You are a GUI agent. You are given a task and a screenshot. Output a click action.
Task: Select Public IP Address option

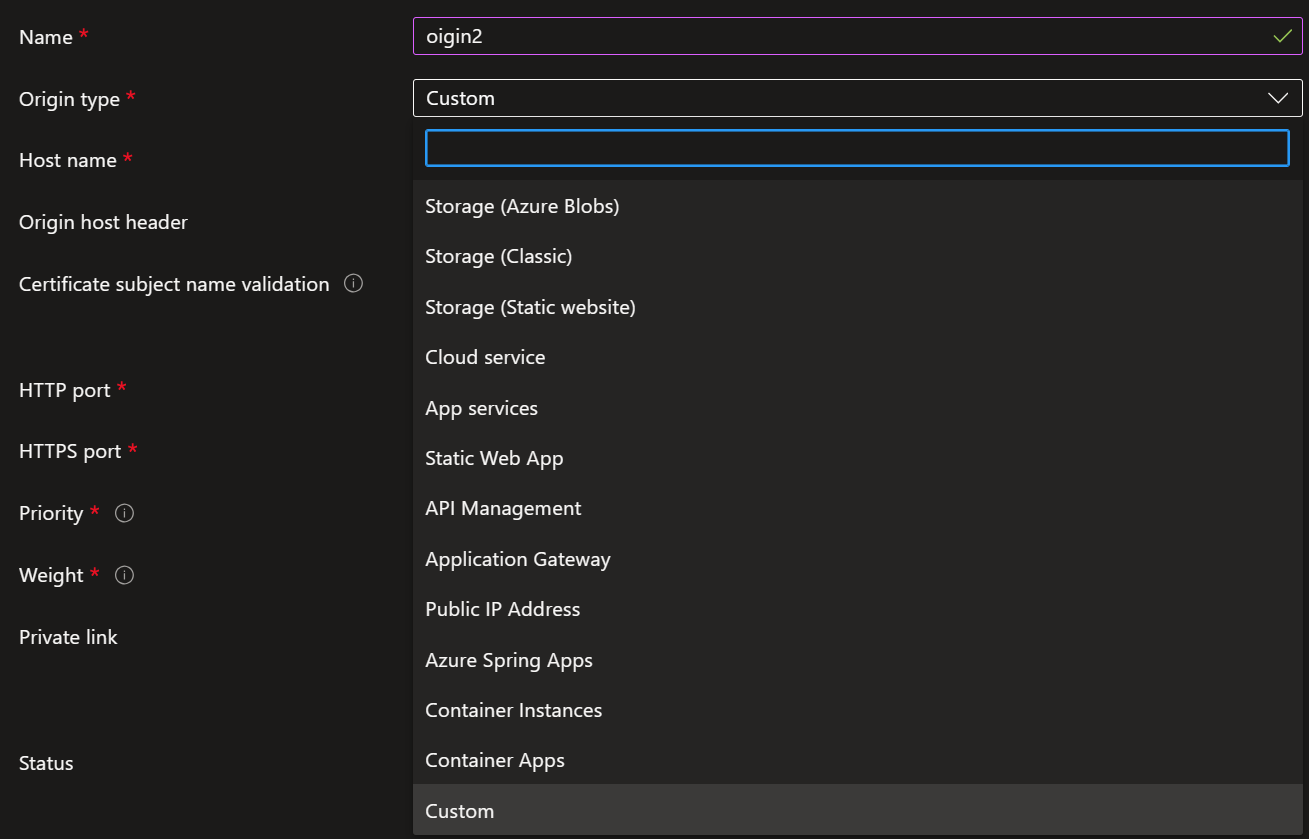point(502,609)
